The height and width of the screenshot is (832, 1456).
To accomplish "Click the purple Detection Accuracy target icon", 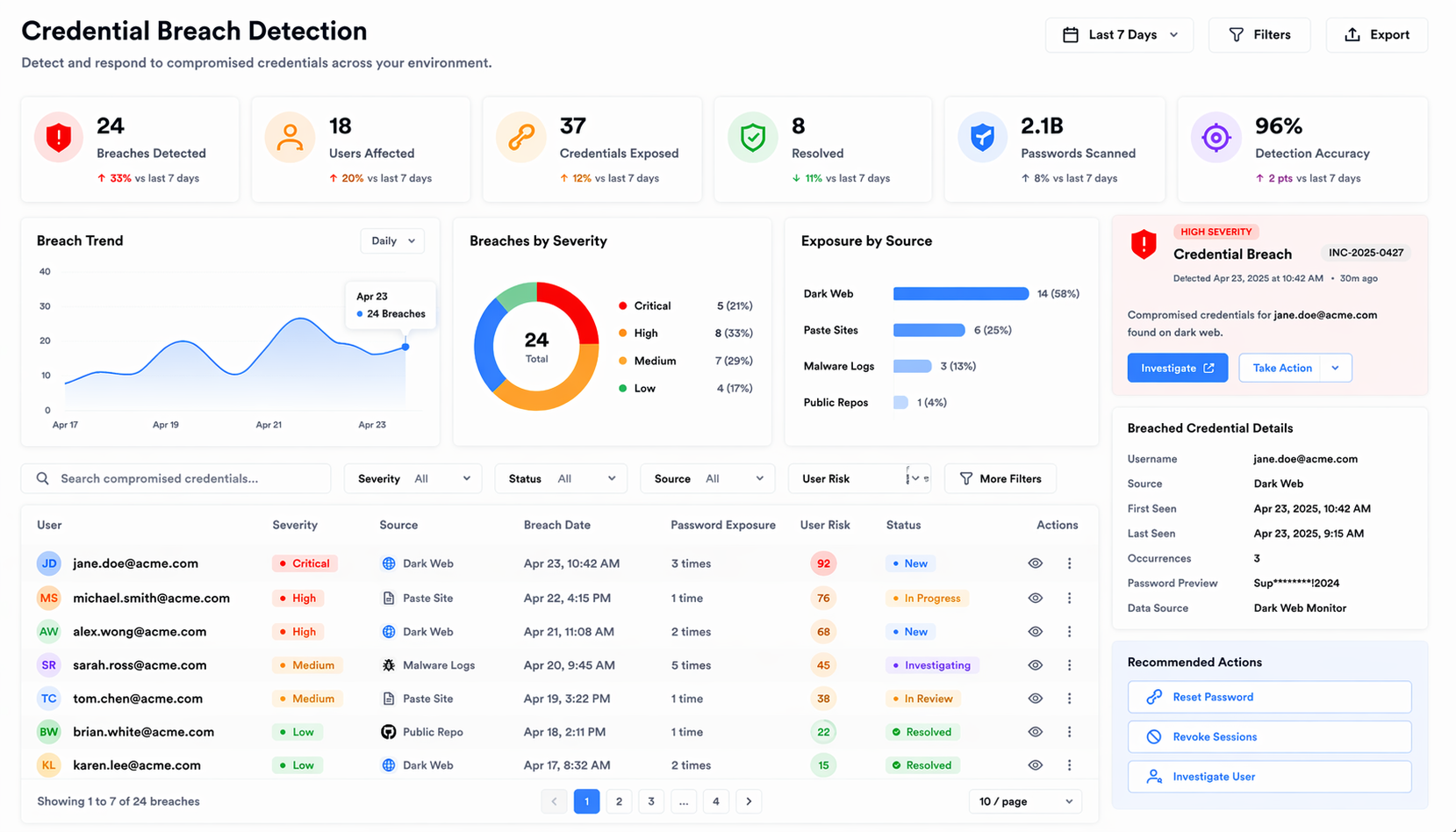I will point(1216,138).
